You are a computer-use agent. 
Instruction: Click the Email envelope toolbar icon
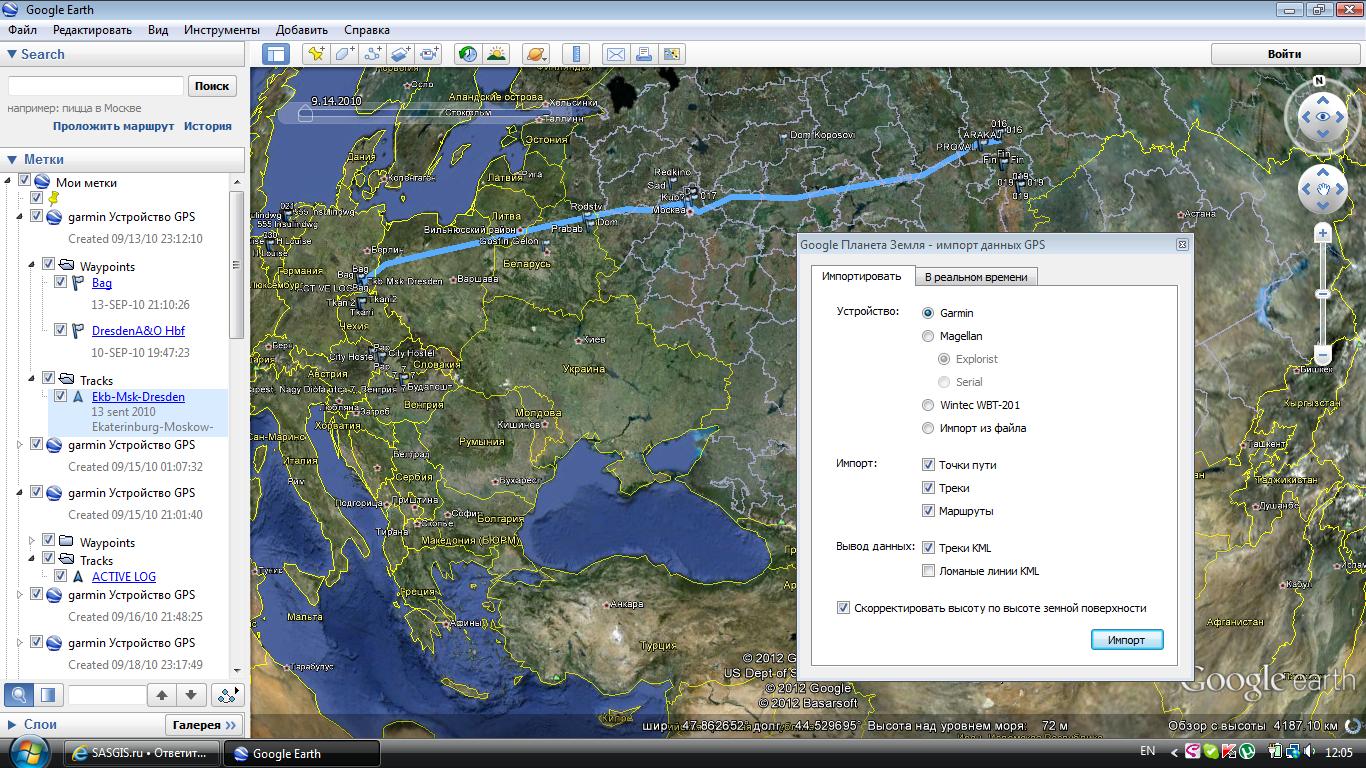tap(615, 54)
